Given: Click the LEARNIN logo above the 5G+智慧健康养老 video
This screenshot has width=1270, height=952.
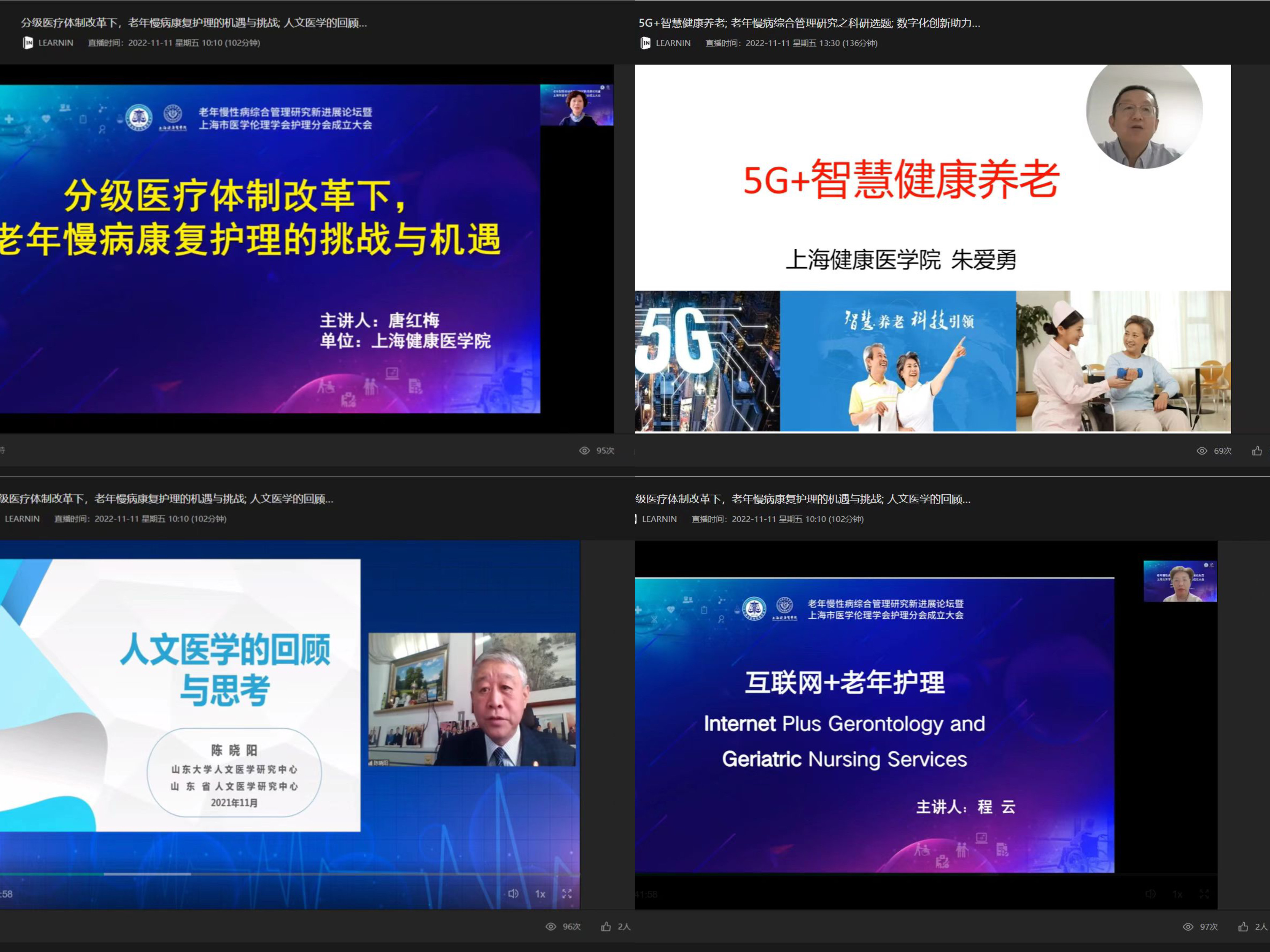Looking at the screenshot, I should [646, 43].
